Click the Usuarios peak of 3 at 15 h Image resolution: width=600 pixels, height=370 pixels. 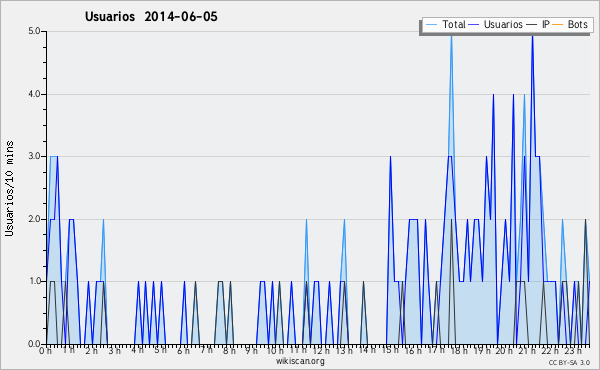coord(390,157)
